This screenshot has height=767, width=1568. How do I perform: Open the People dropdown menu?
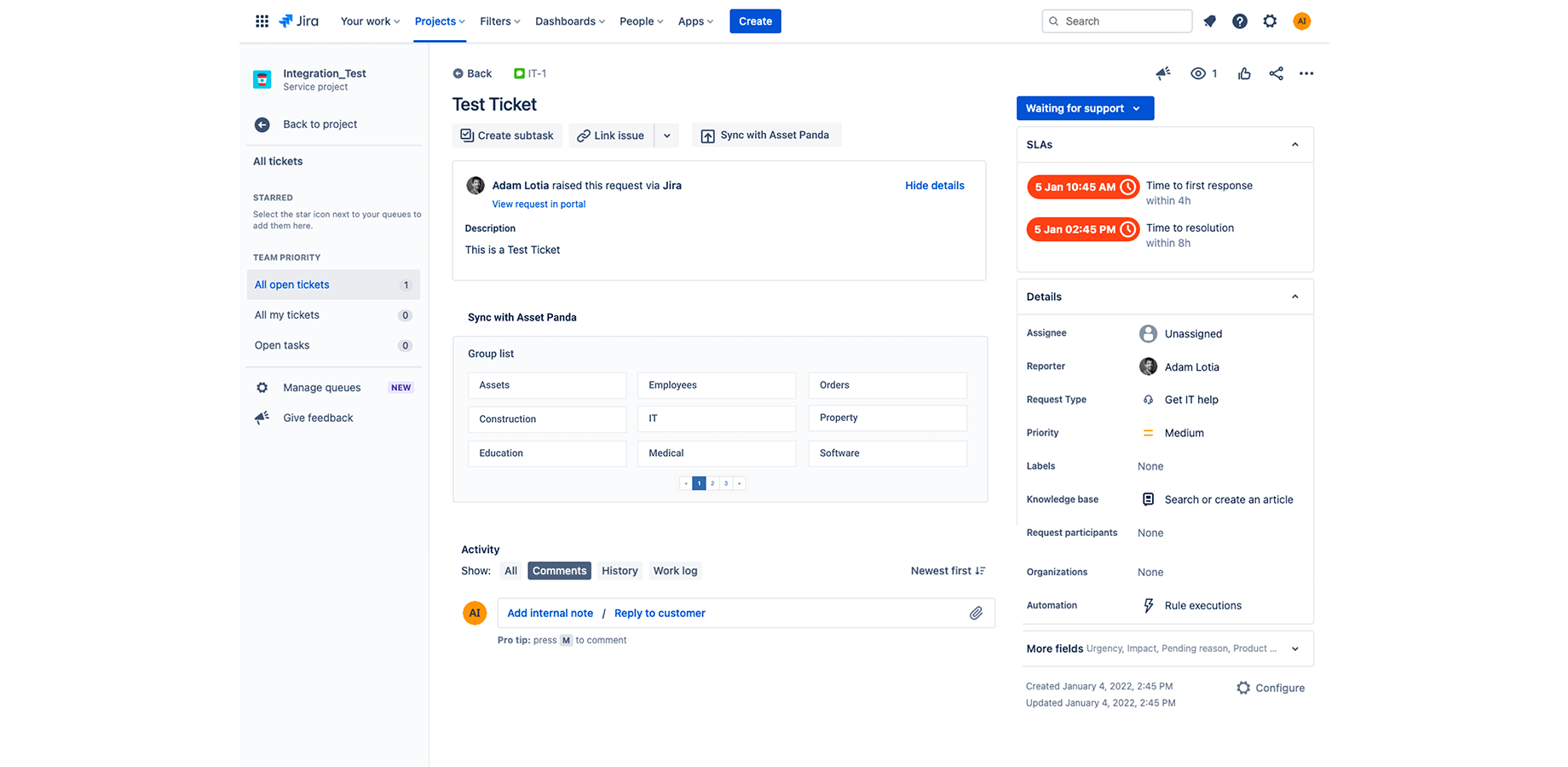point(642,21)
